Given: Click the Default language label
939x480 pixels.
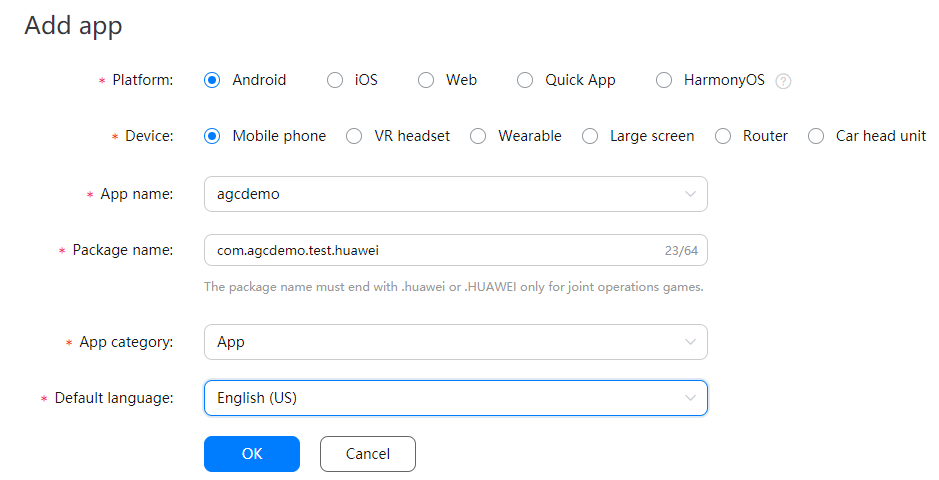Looking at the screenshot, I should pyautogui.click(x=114, y=398).
